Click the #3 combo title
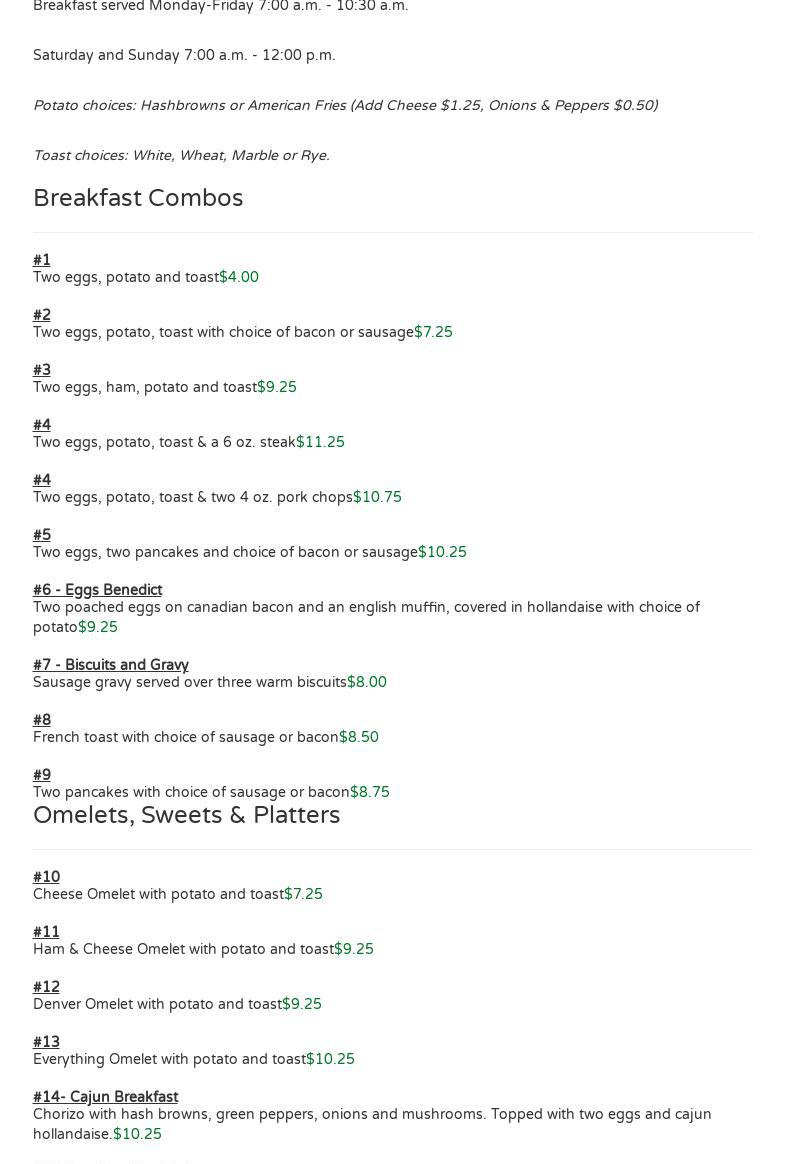Image resolution: width=785 pixels, height=1164 pixels. (x=42, y=370)
